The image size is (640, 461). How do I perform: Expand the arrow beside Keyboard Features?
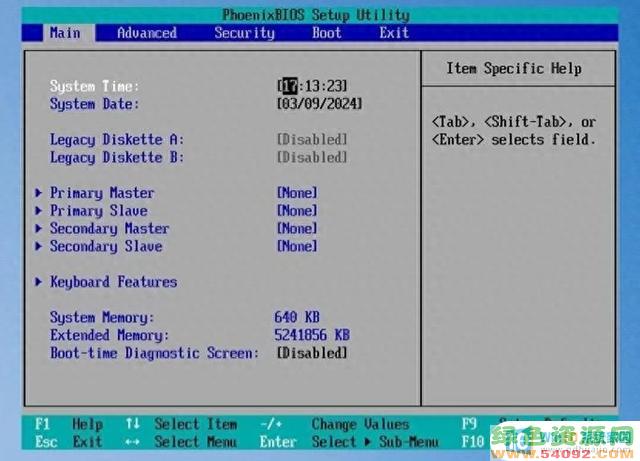[38, 282]
